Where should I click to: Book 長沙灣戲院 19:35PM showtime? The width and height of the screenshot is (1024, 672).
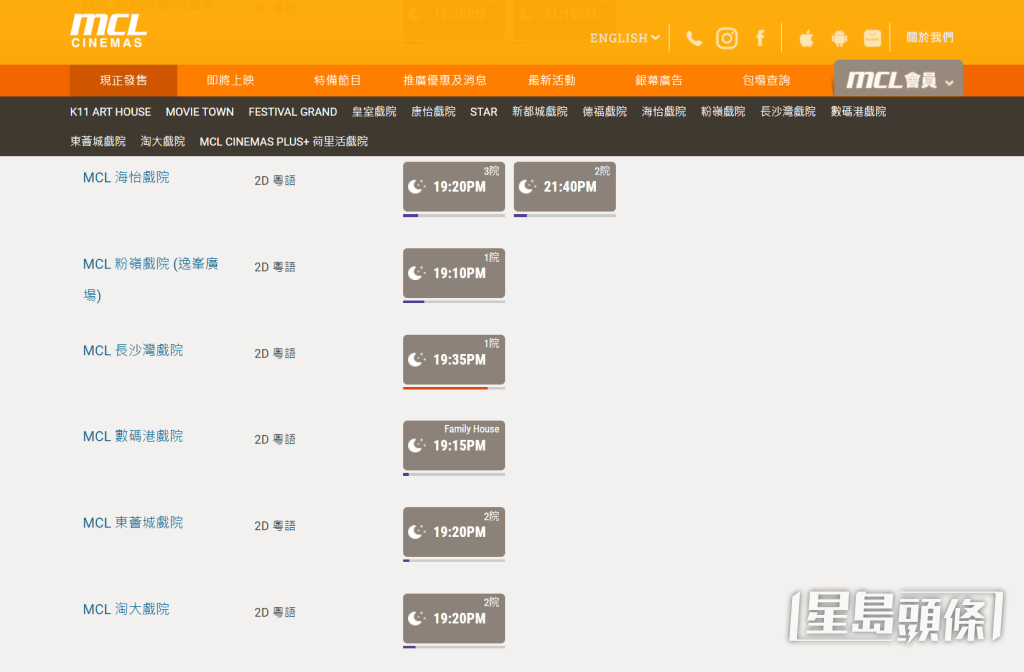454,359
